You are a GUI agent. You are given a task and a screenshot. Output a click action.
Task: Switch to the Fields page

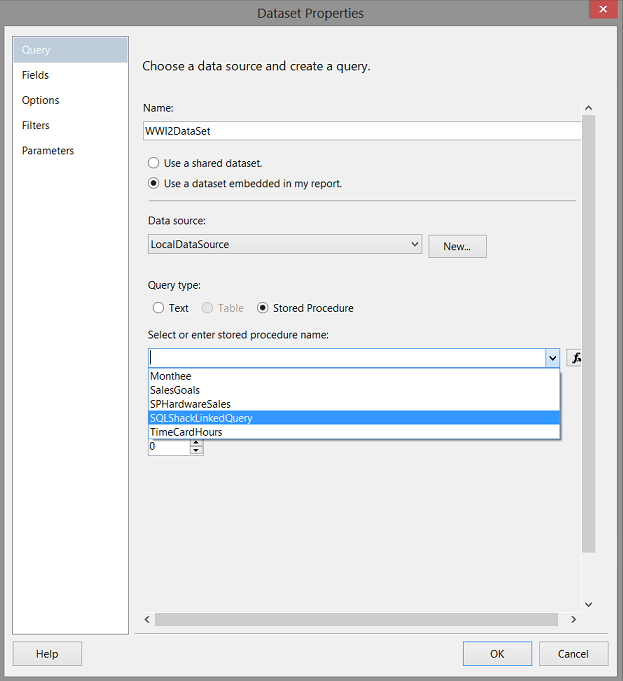click(36, 75)
